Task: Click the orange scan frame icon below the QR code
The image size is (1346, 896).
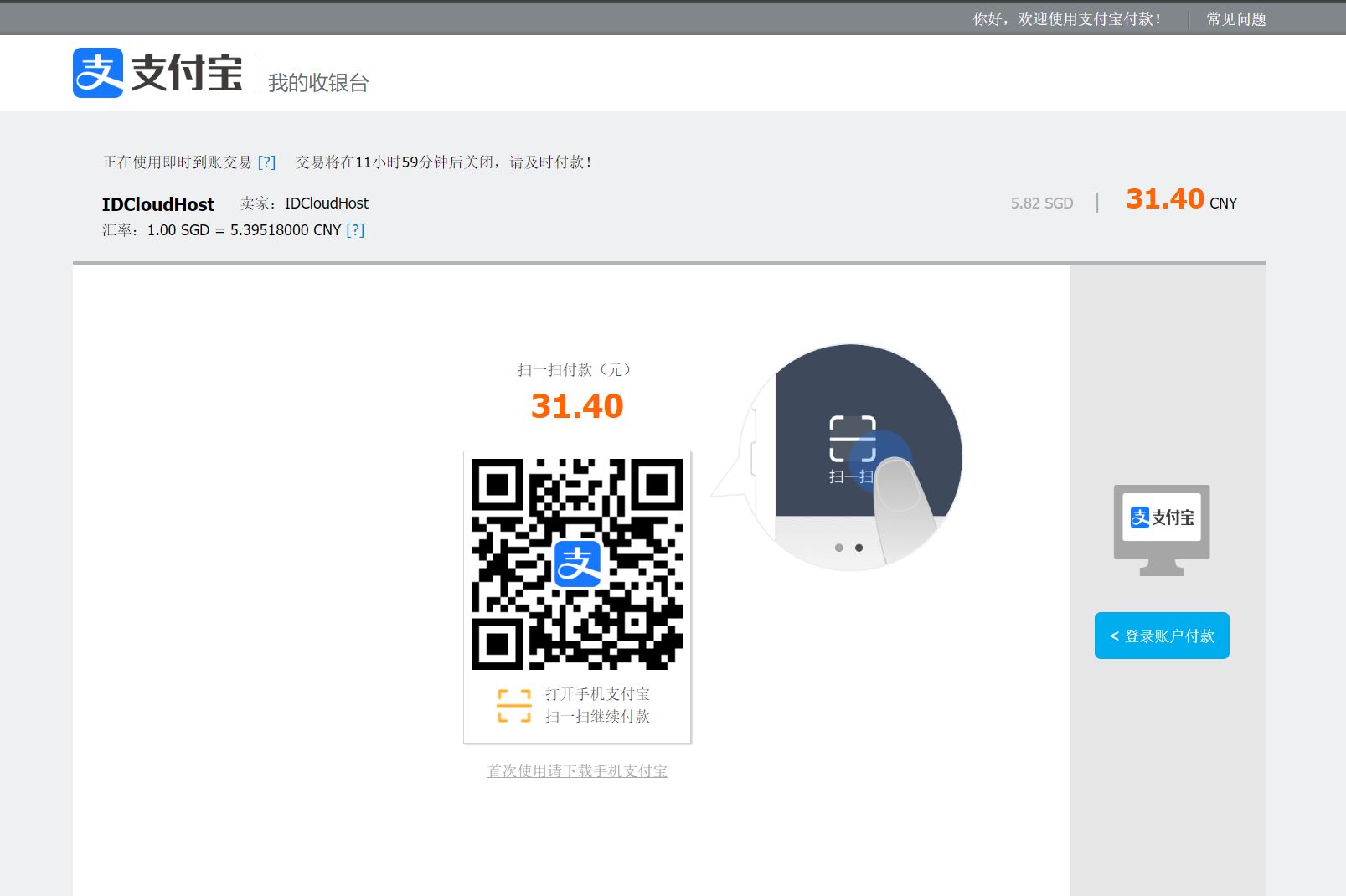Action: [513, 705]
